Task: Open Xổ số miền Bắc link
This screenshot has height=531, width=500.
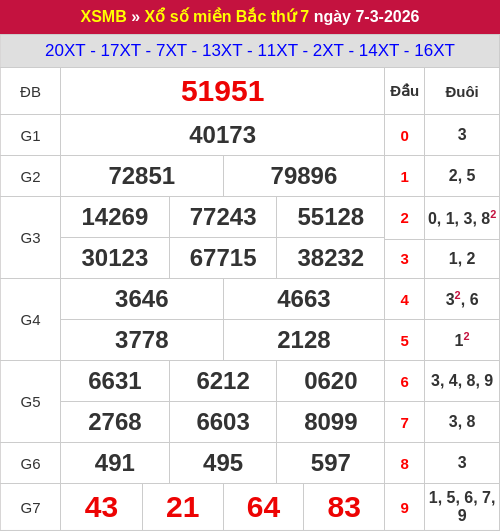Action: [206, 16]
